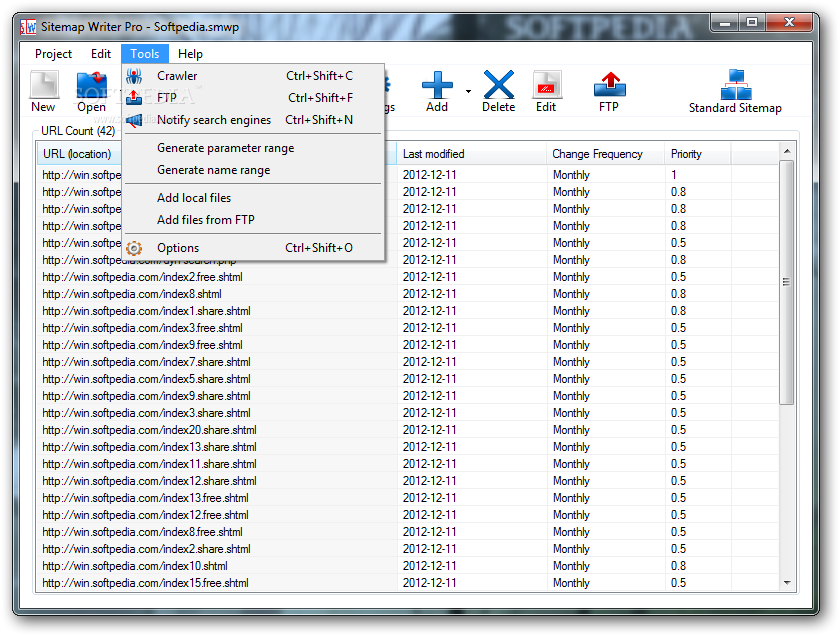Click the FTP upload icon in Tools menu
840x636 pixels.
pos(134,98)
